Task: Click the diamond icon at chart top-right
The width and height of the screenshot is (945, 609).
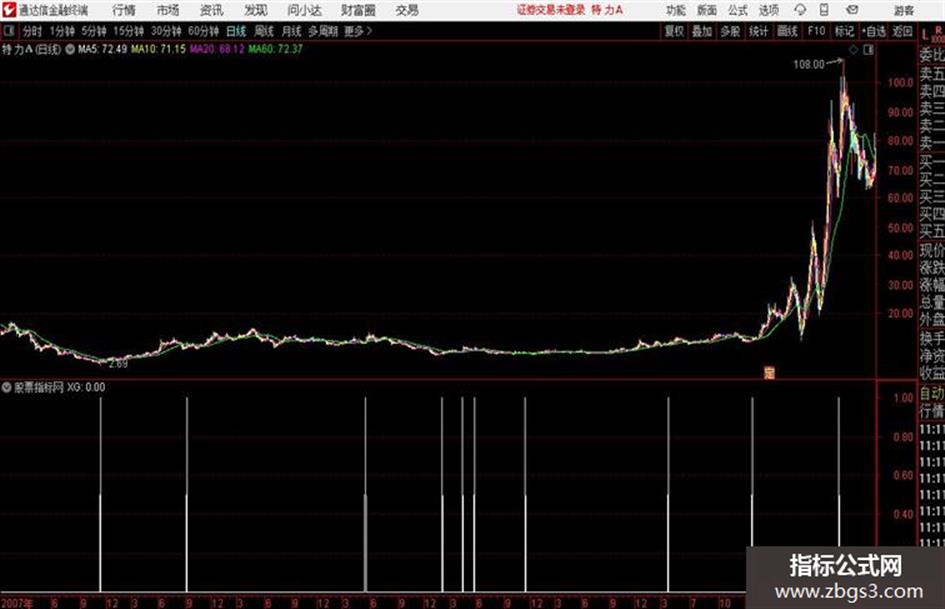Action: click(853, 50)
